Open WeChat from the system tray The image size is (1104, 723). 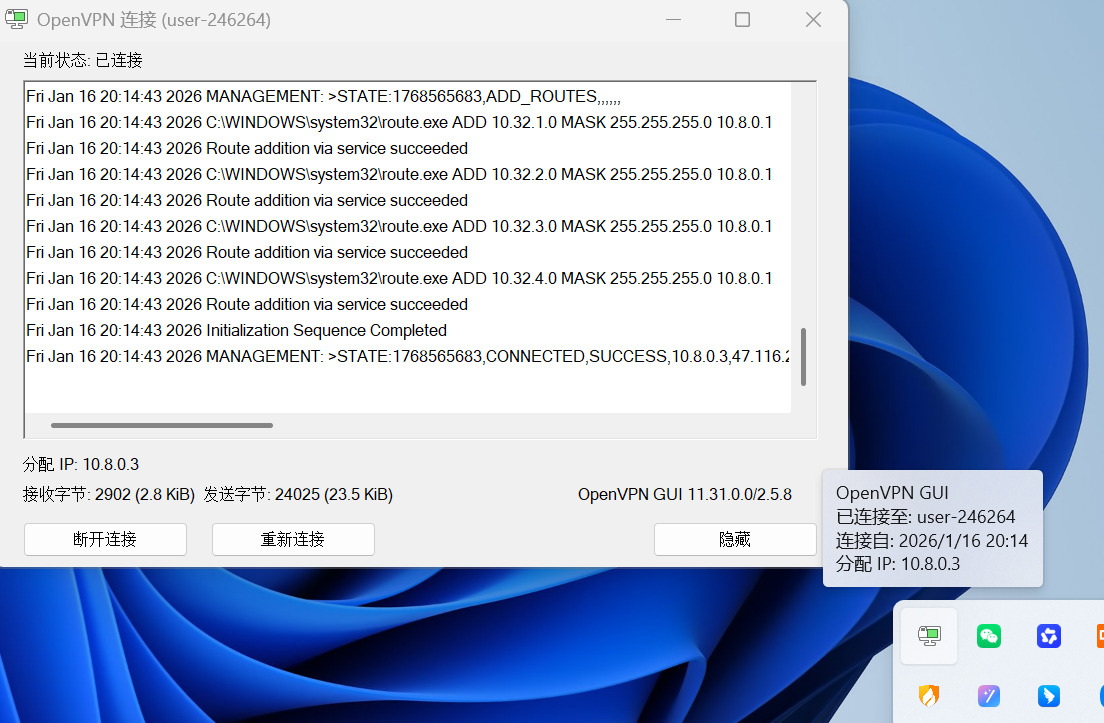[x=988, y=636]
